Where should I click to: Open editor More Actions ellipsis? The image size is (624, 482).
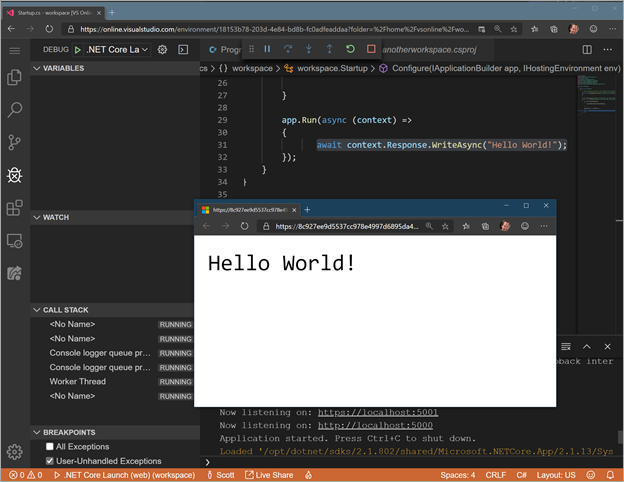[608, 49]
